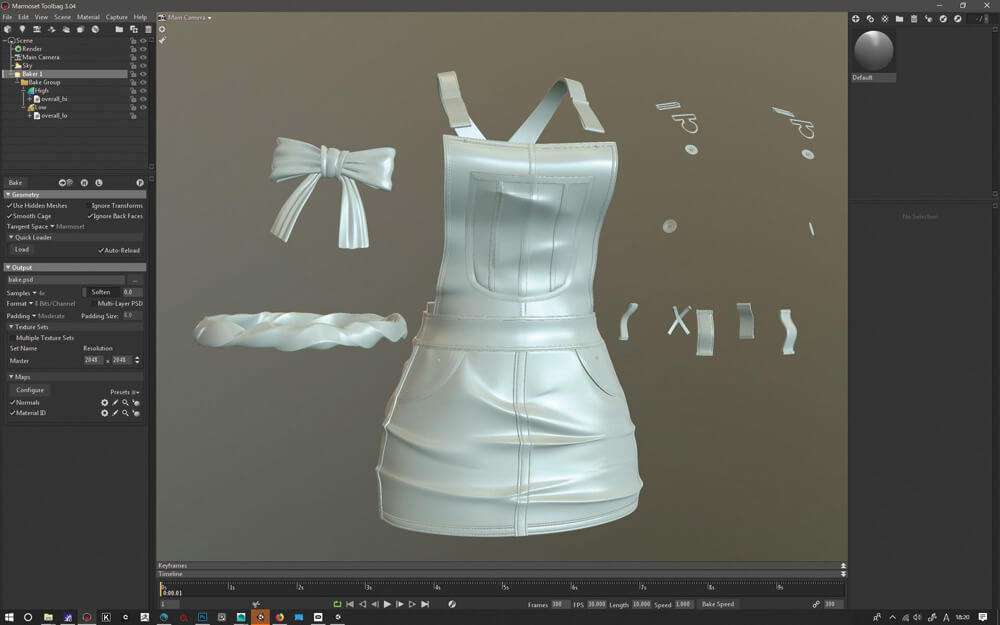The height and width of the screenshot is (625, 1000).
Task: Click the add light bulb icon in scene toolbar
Action: 22,29
